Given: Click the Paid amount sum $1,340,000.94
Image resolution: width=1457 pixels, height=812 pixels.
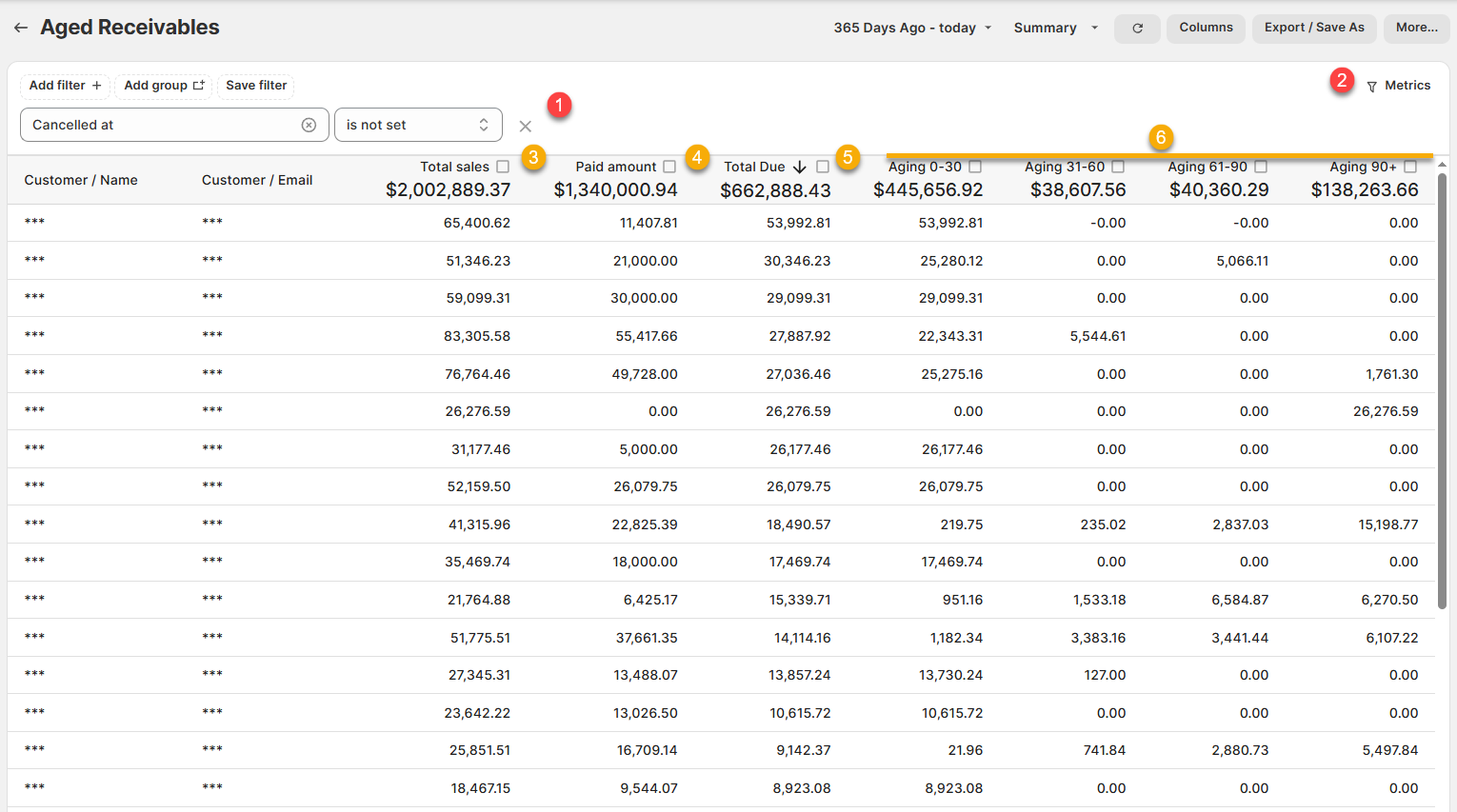Looking at the screenshot, I should click(x=615, y=190).
